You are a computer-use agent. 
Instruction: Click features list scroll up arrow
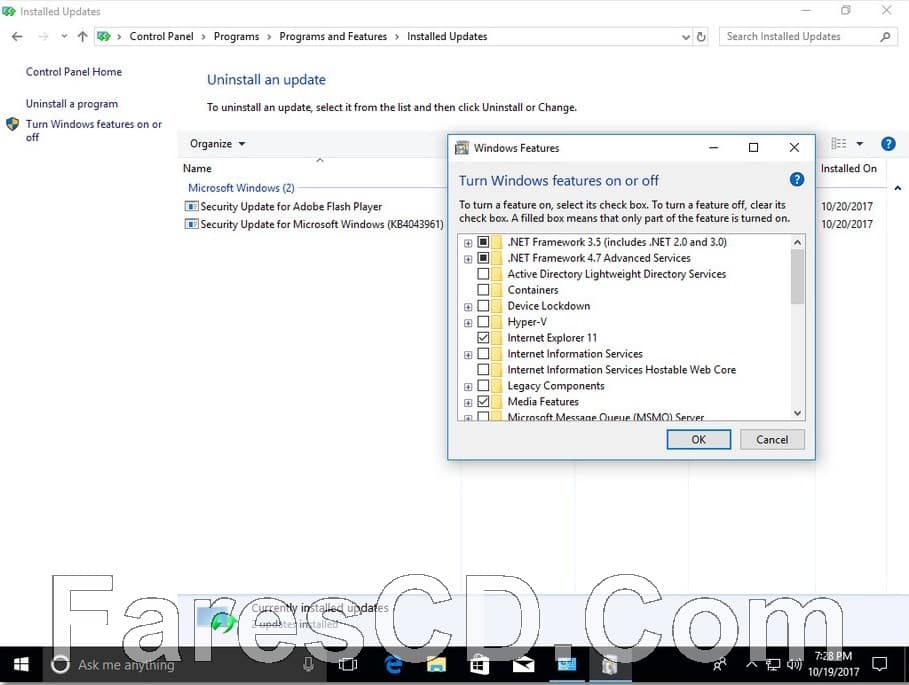click(x=797, y=242)
